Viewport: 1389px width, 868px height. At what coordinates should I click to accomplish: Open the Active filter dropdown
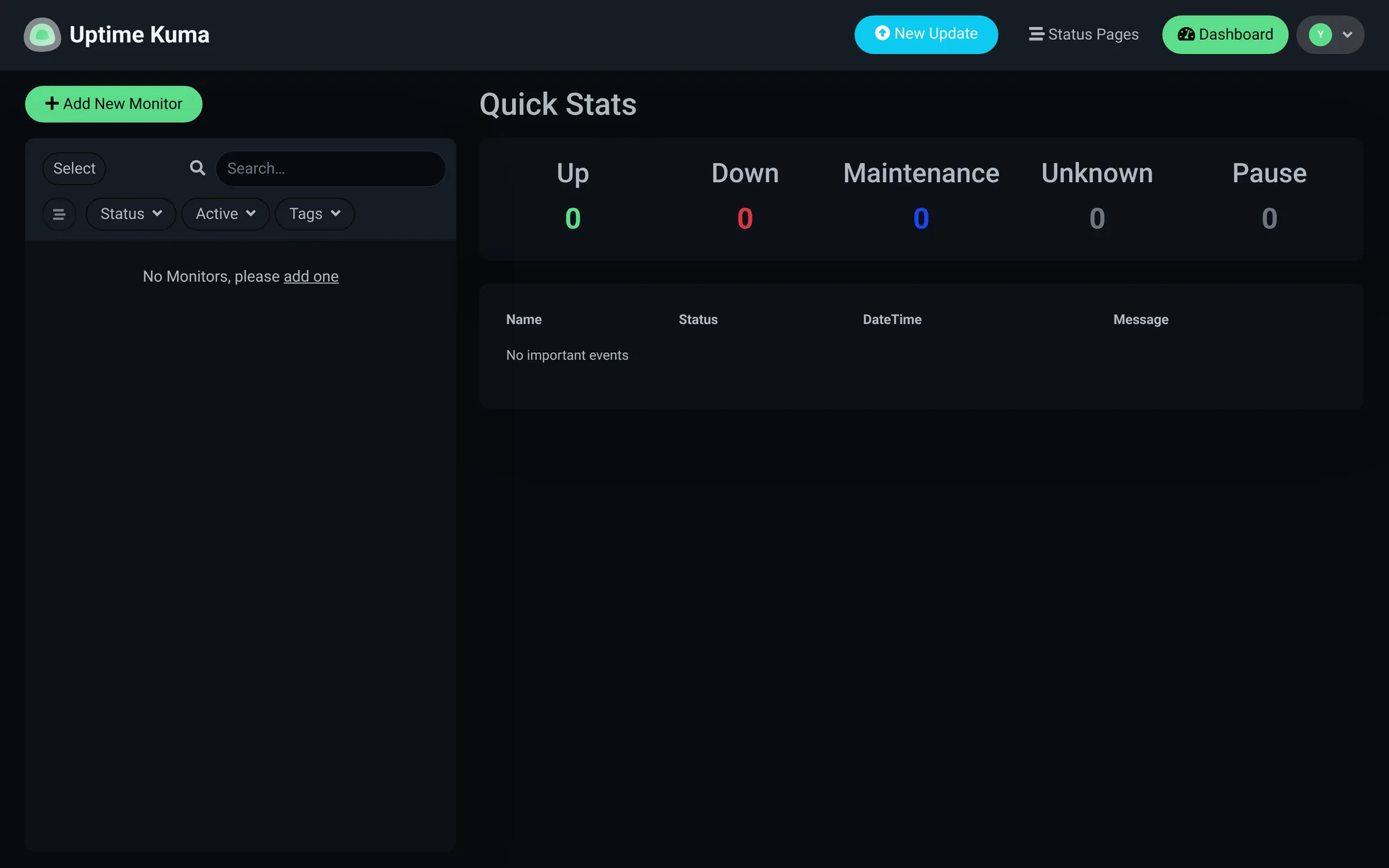[225, 214]
